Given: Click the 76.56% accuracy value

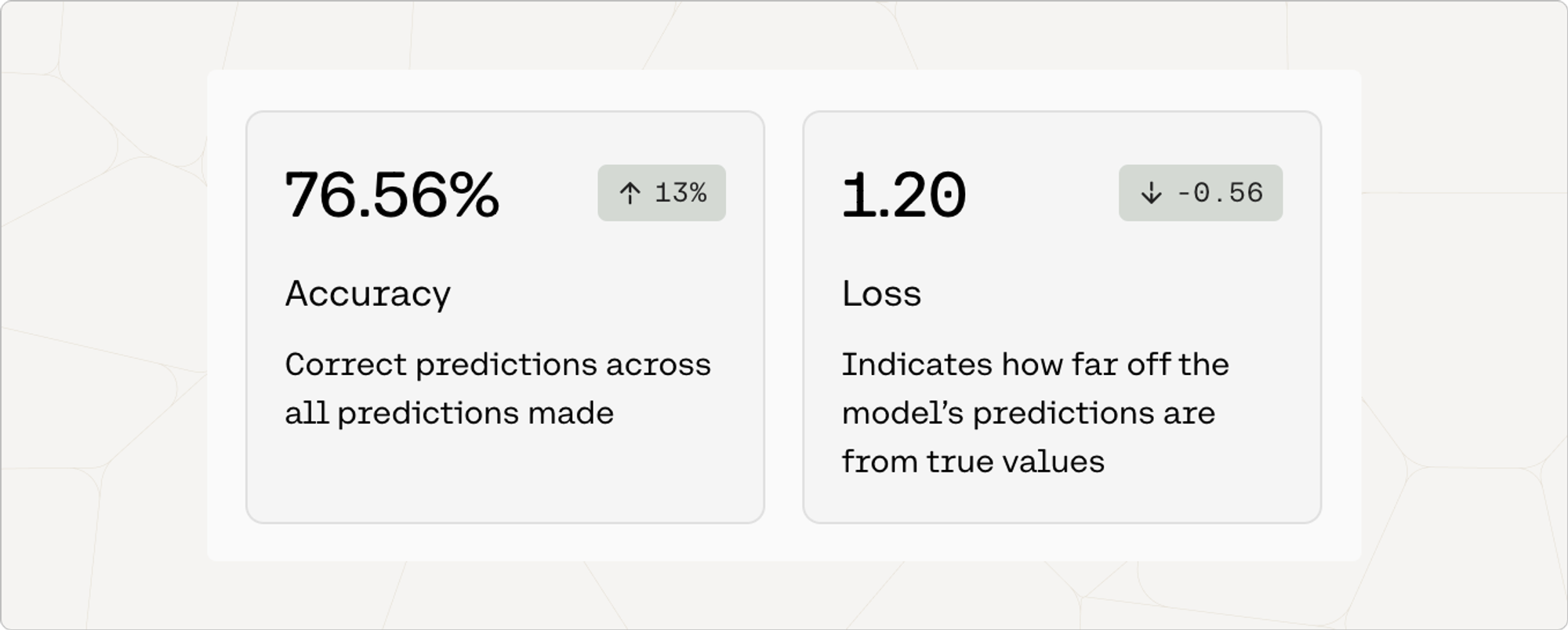Looking at the screenshot, I should pos(391,195).
